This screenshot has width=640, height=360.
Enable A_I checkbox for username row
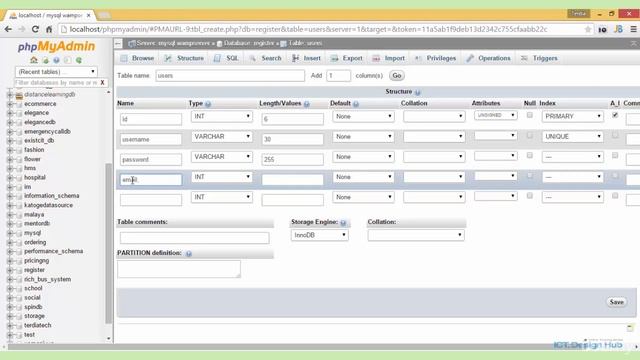point(615,135)
